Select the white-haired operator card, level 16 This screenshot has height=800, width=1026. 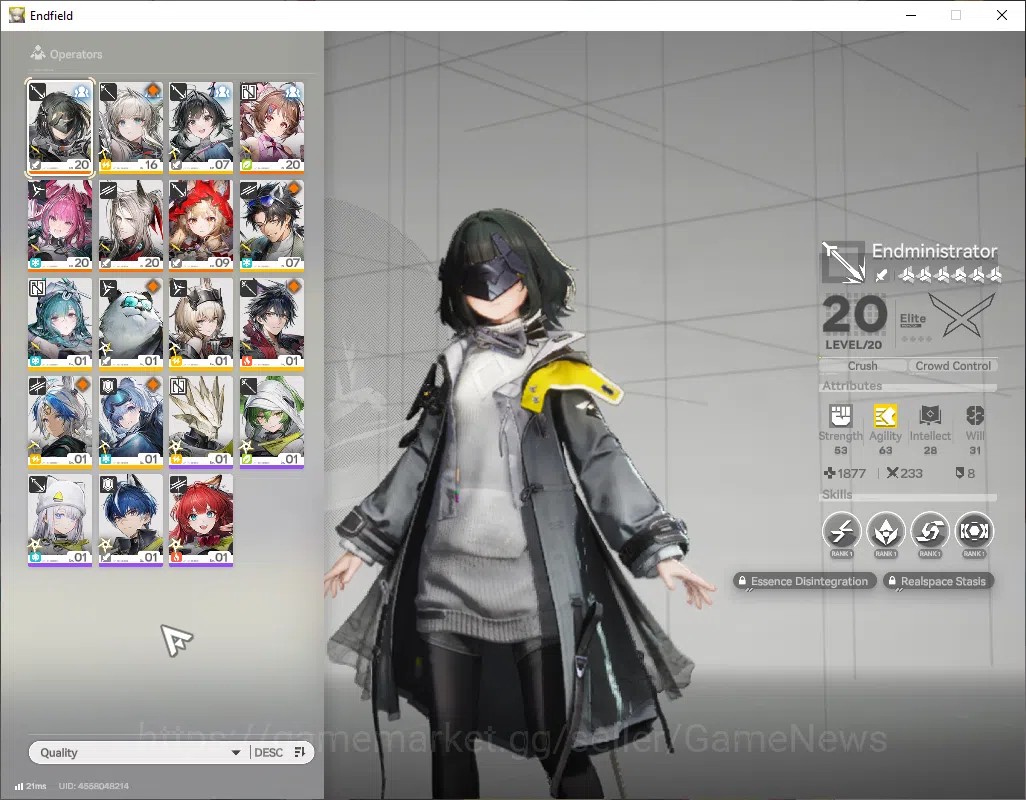point(131,128)
